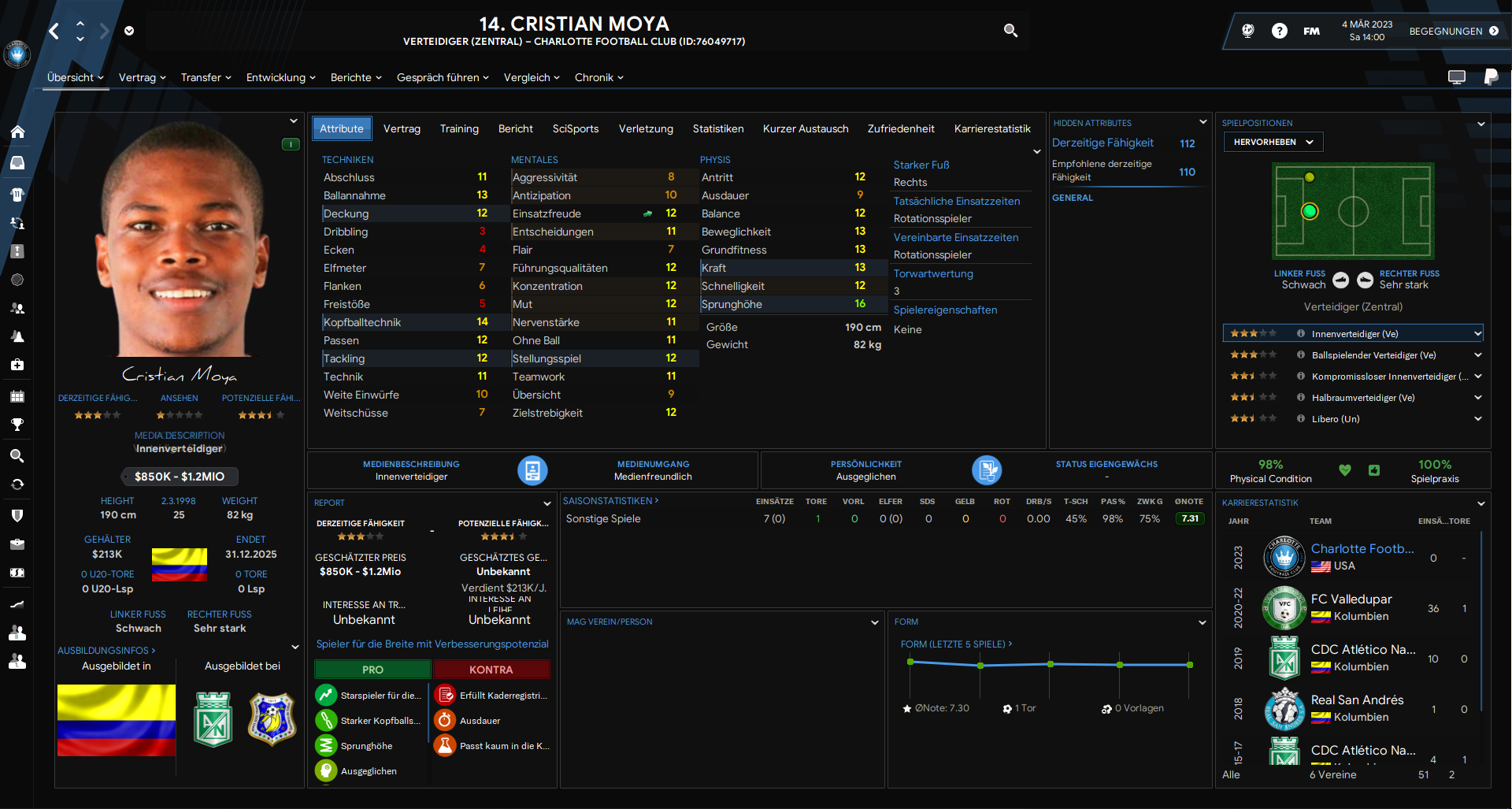Open the Tactics board sidebar icon
This screenshot has width=1512, height=809.
[x=17, y=251]
